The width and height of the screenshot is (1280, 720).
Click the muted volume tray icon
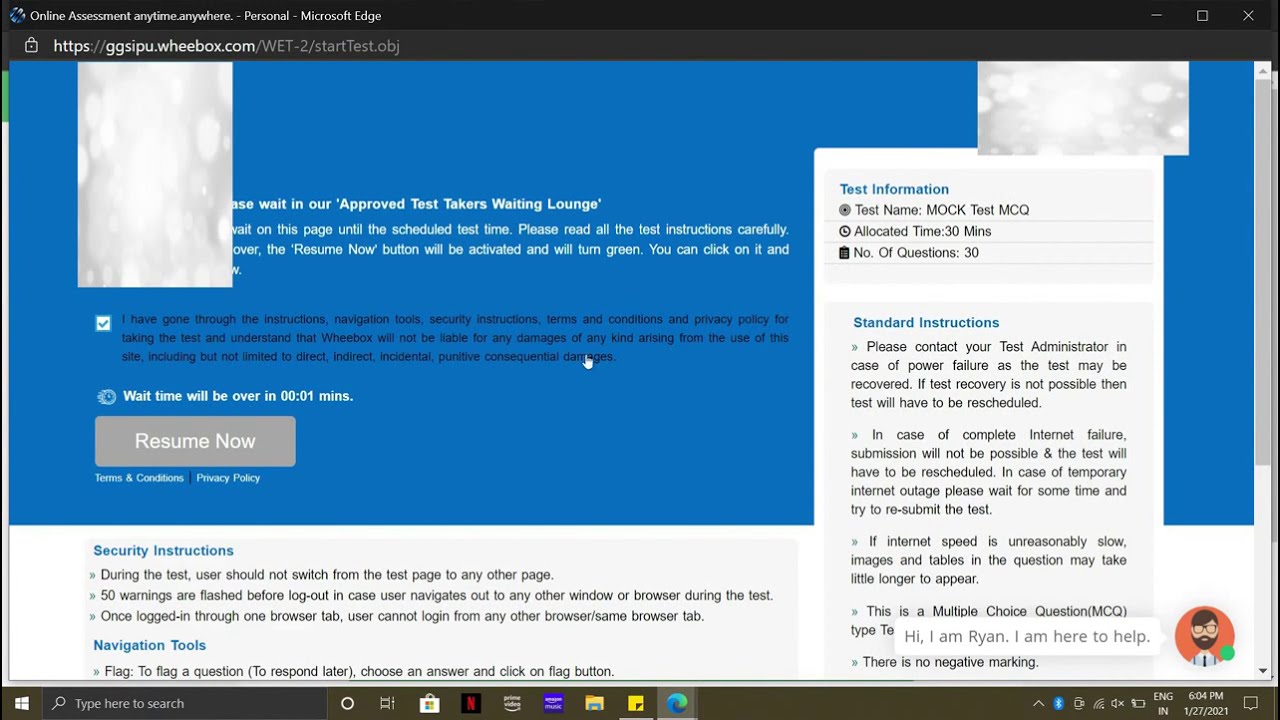point(1118,703)
